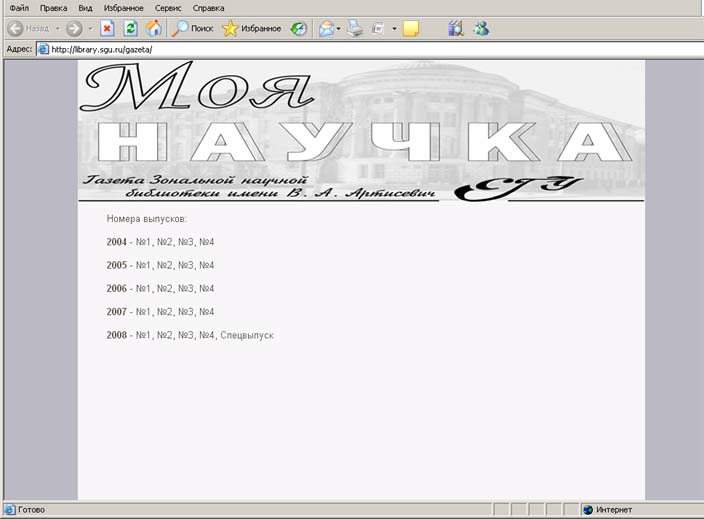Open 2007 issue №3 link

click(185, 312)
